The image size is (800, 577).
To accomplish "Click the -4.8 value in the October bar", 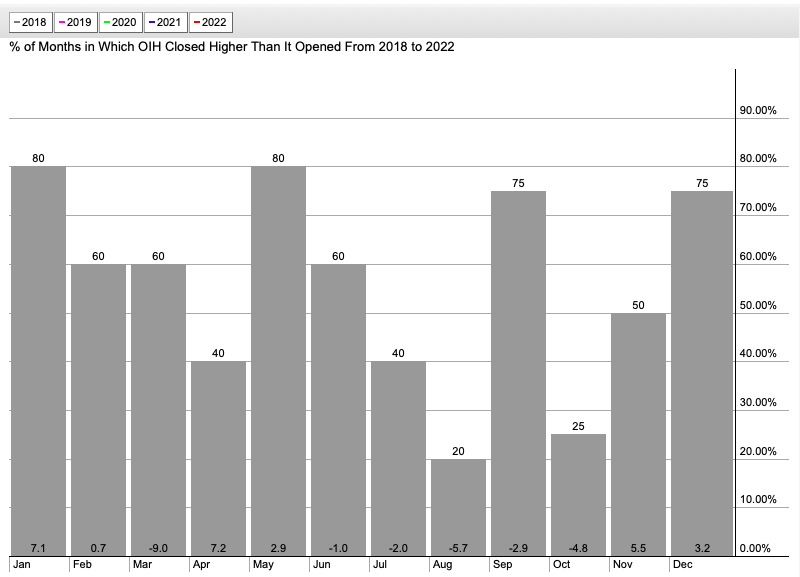I will point(579,548).
